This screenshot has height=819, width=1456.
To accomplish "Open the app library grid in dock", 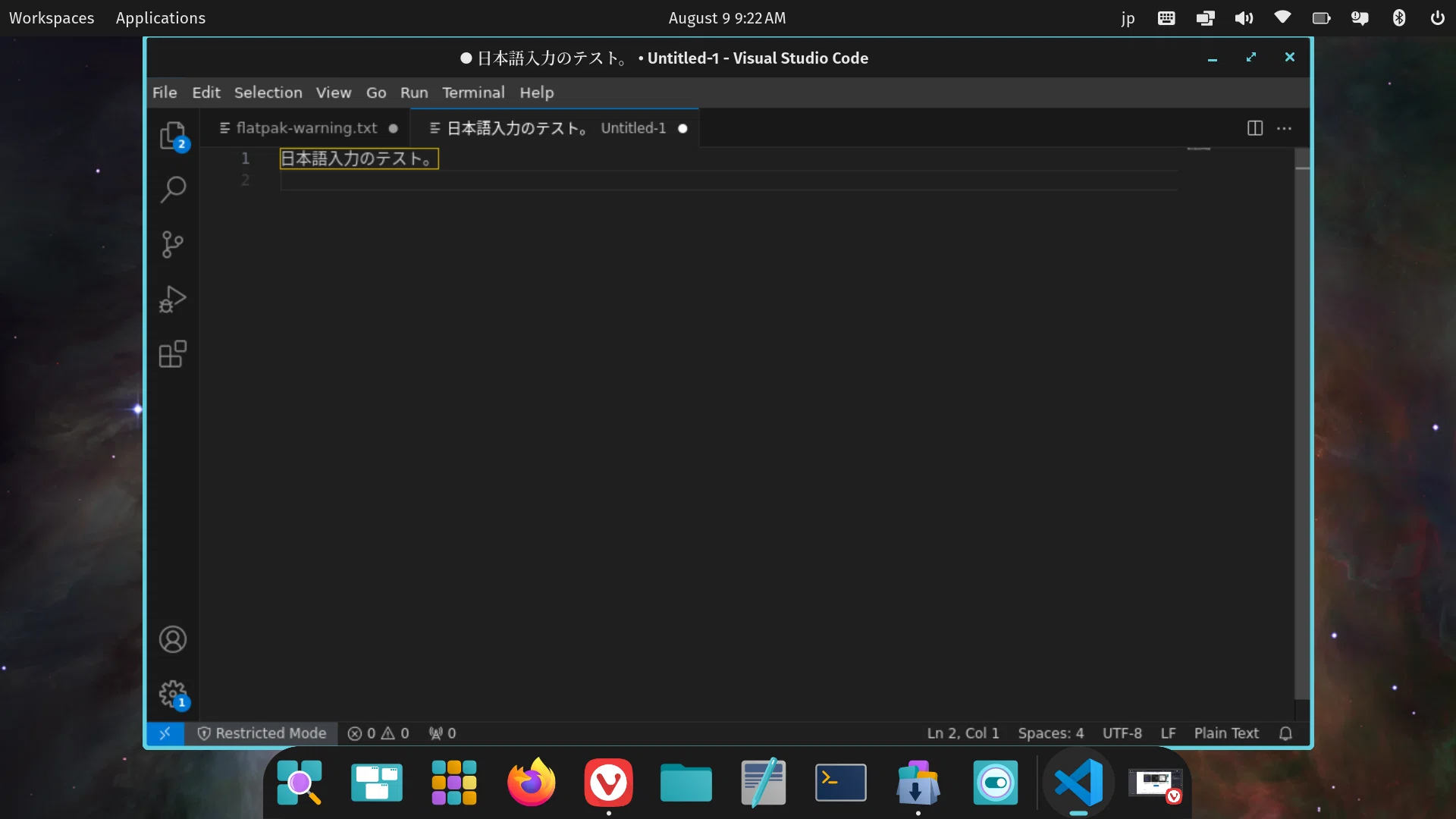I will (x=453, y=783).
